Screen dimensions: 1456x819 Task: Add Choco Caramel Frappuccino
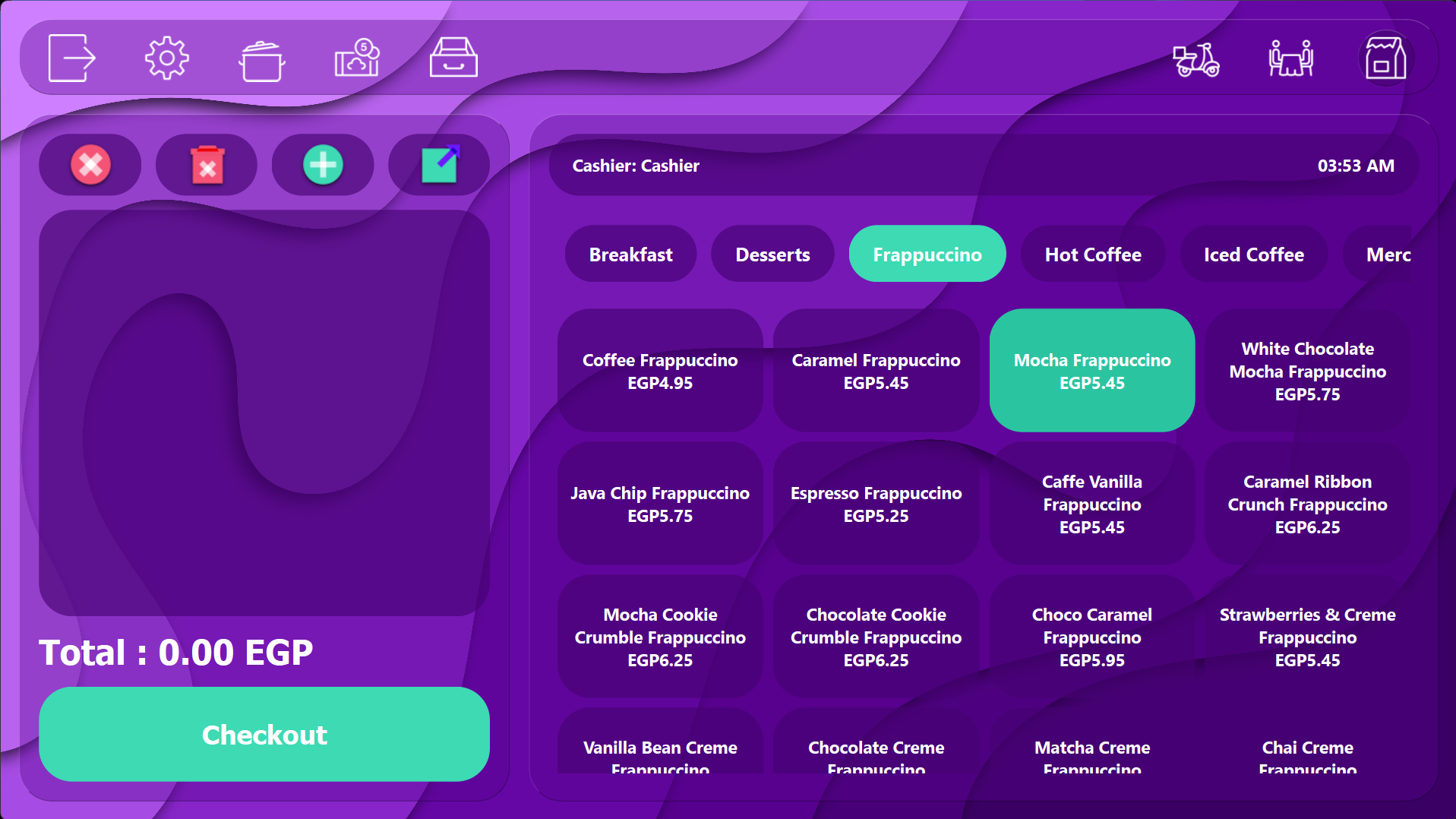[x=1092, y=637]
